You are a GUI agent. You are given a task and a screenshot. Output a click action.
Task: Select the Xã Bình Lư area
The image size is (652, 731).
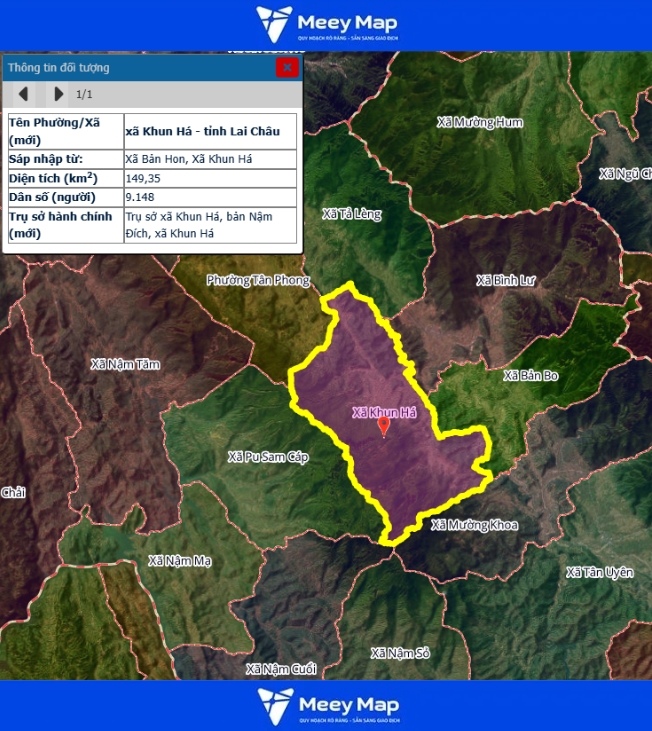(x=506, y=280)
